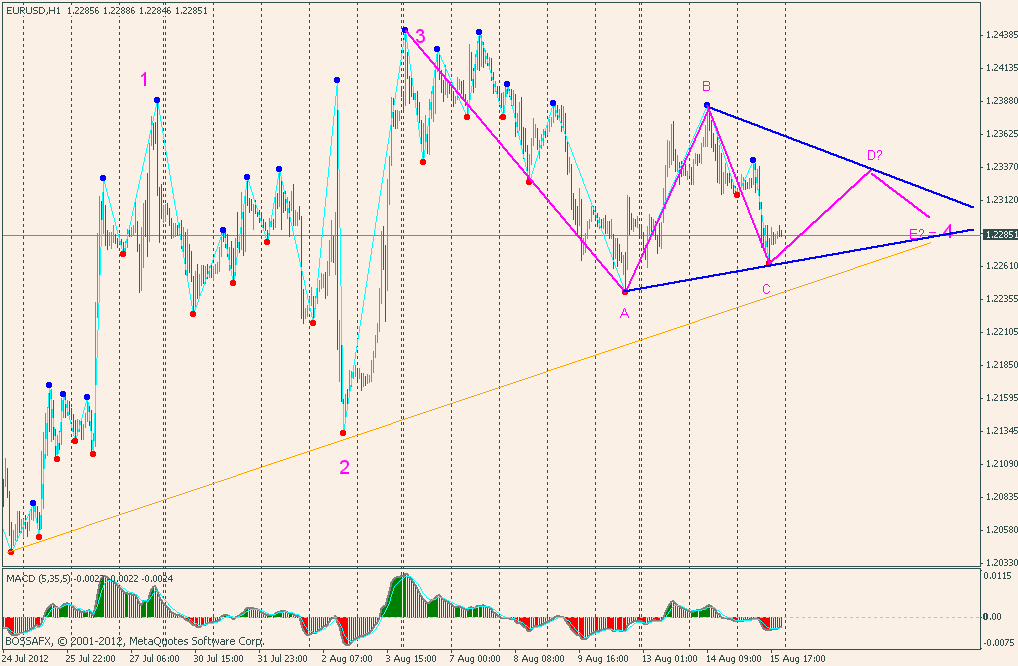
Task: Click the projected D? label
Action: 875,155
